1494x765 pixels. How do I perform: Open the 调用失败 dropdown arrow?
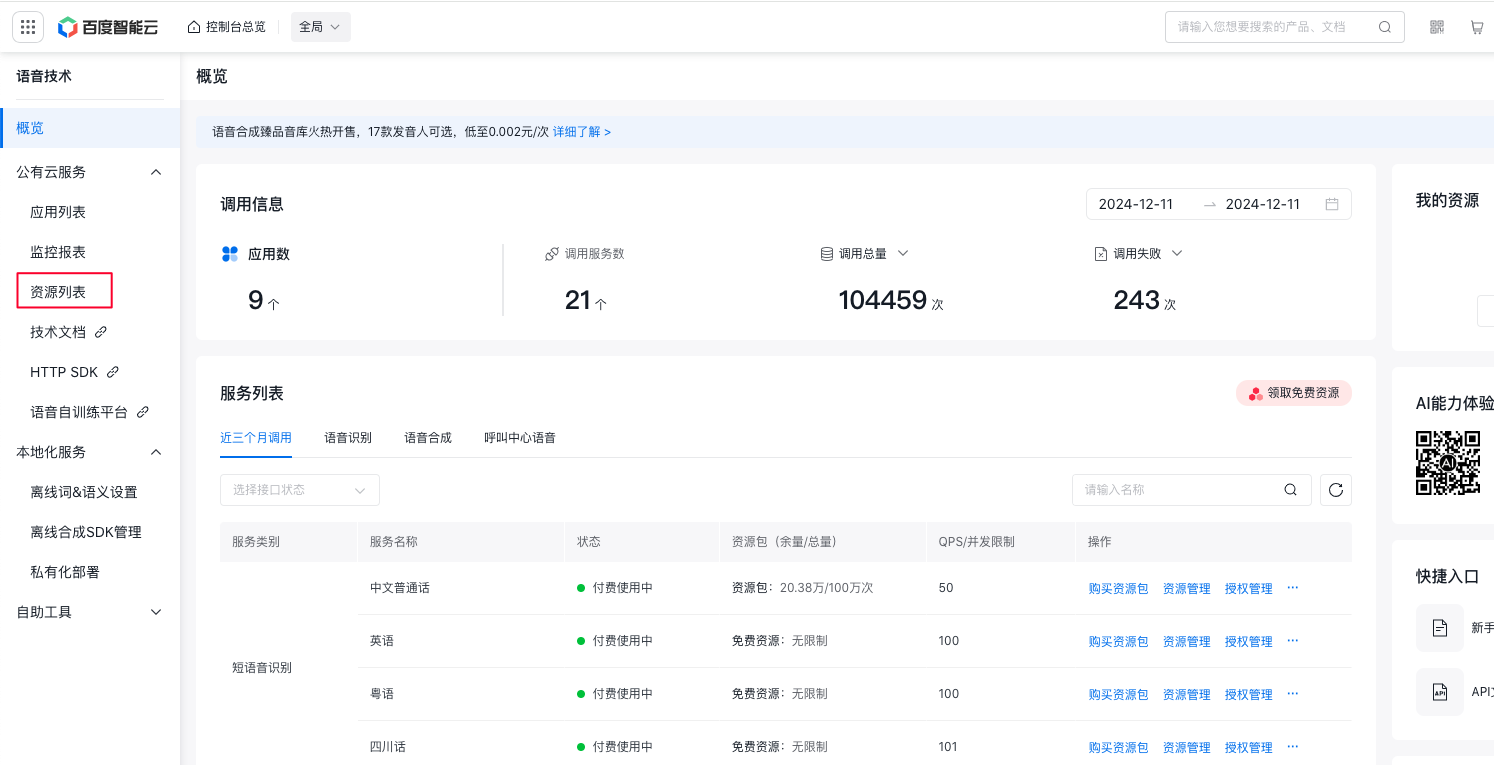(x=1177, y=253)
